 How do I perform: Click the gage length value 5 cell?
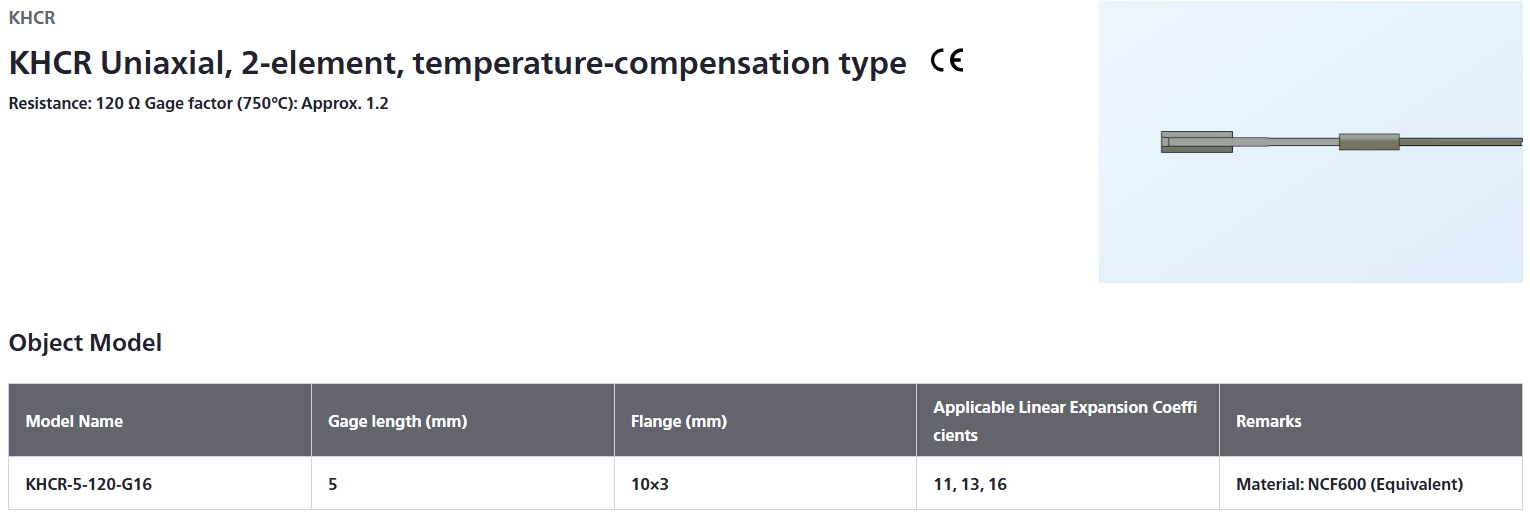(x=462, y=484)
